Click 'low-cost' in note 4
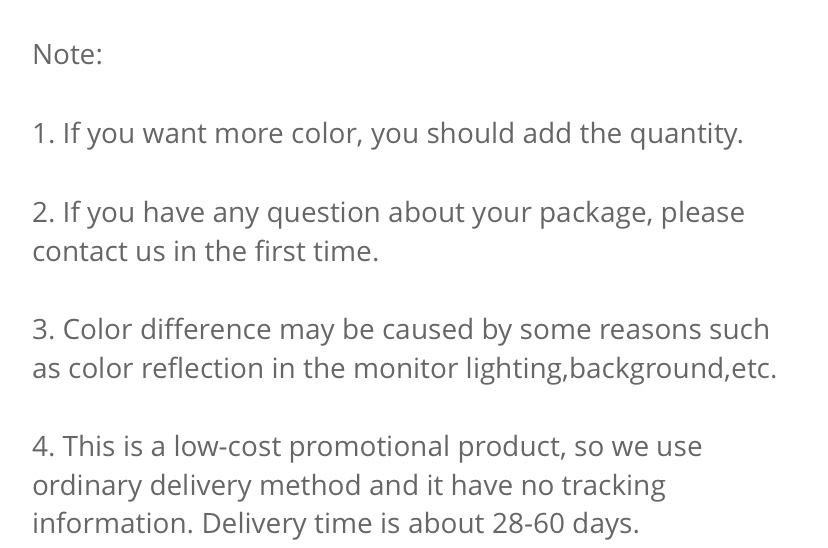The height and width of the screenshot is (548, 828). tap(227, 447)
